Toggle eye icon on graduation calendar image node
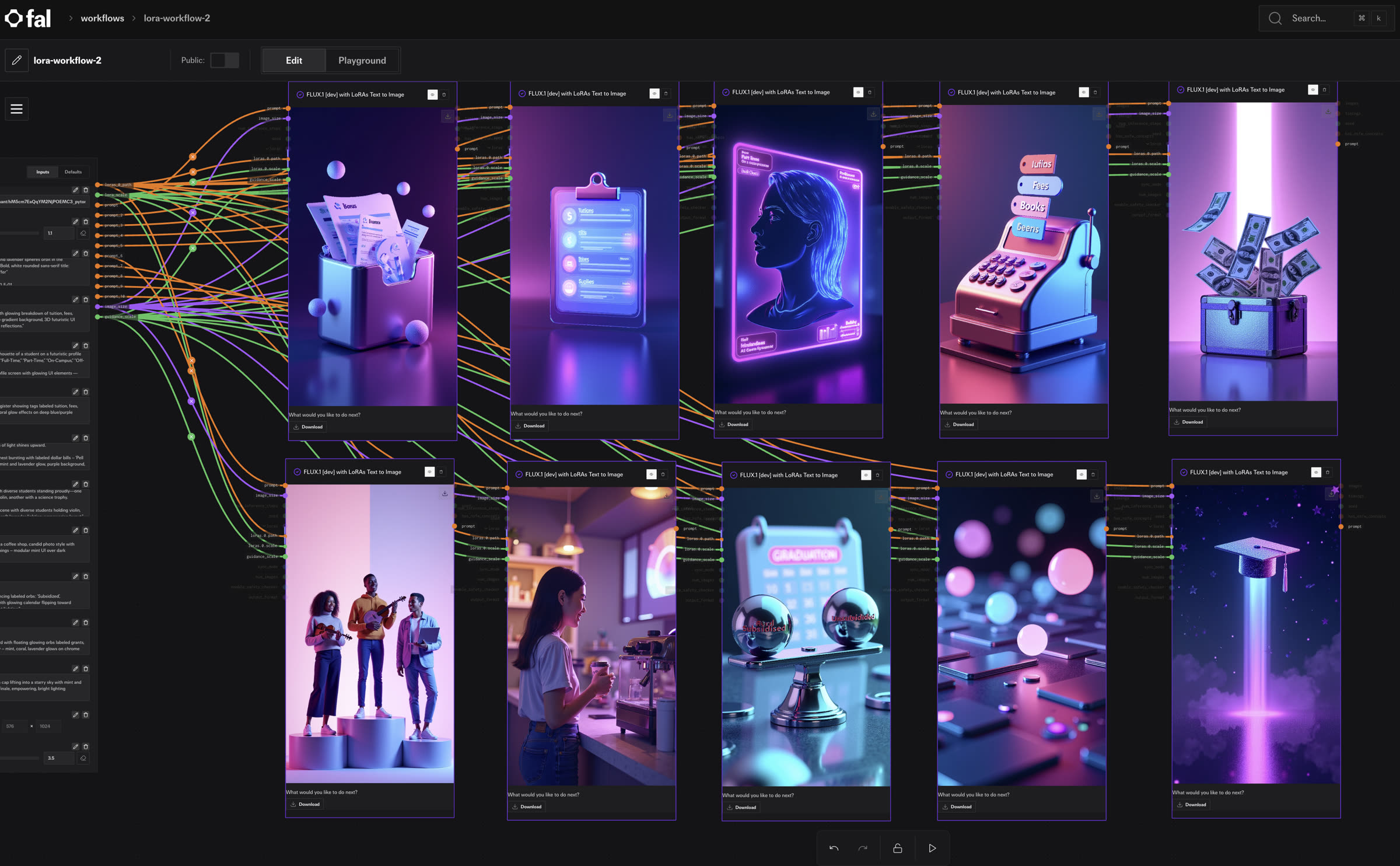This screenshot has height=866, width=1400. [x=866, y=475]
